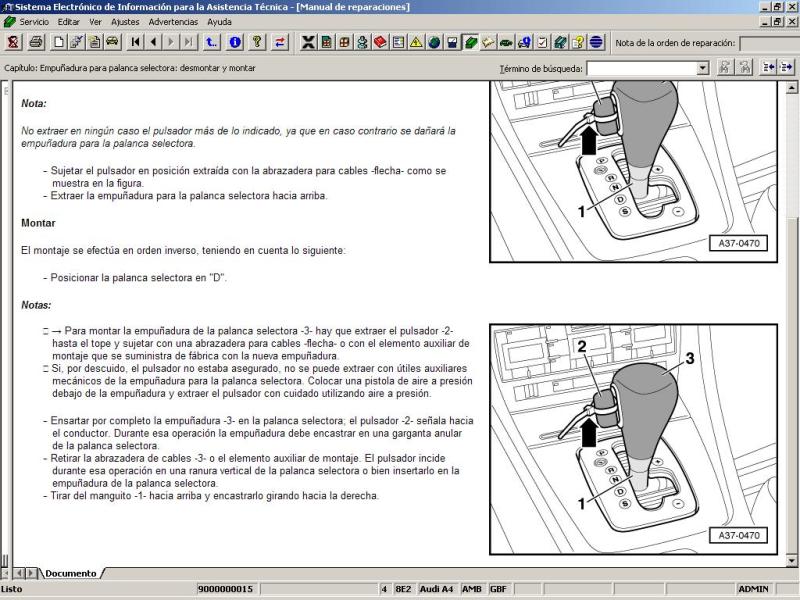Viewport: 800px width, 600px height.
Task: Click next search hit arrow icon
Action: [786, 67]
